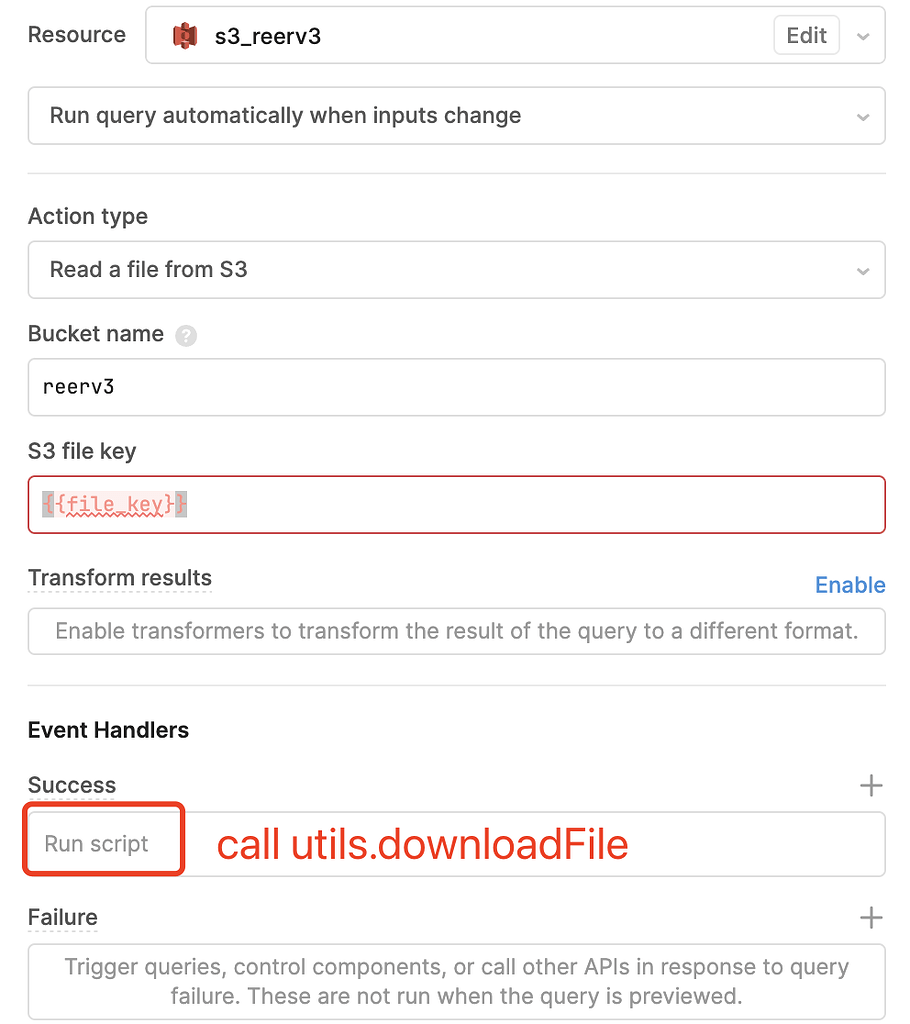The height and width of the screenshot is (1024, 910).
Task: Add a Failure event handler with the plus icon
Action: point(871,917)
